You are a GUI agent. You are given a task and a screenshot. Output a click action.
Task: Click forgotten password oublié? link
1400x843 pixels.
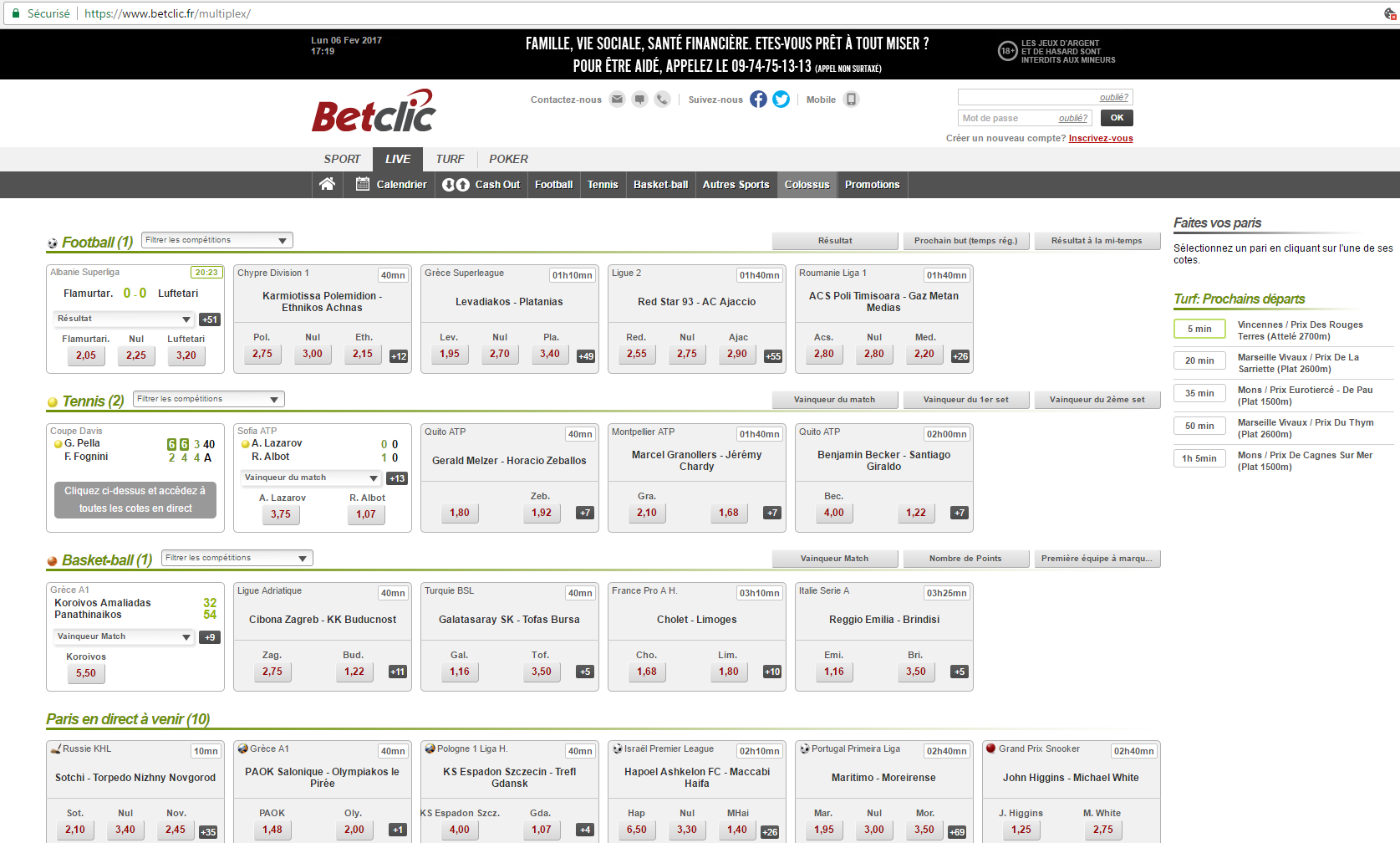coord(1073,119)
